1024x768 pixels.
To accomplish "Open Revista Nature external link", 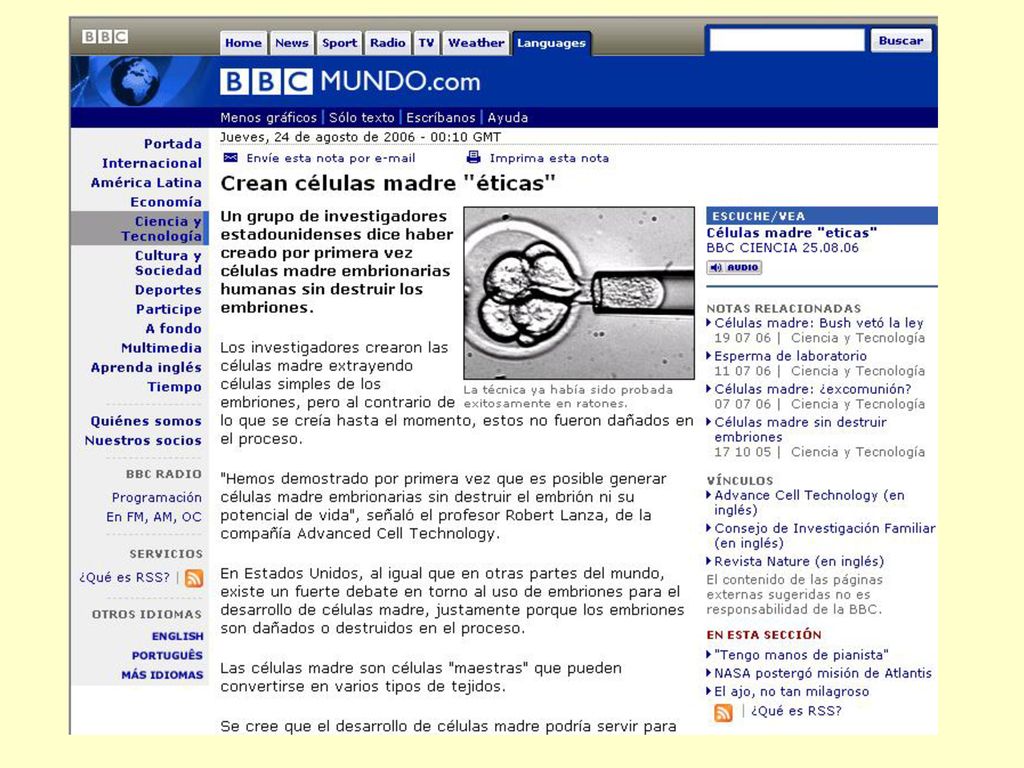I will pos(799,562).
